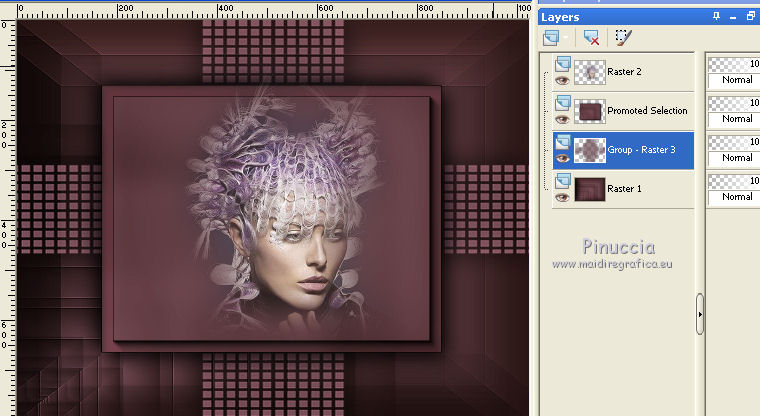Select the Group - Raster 3 thumbnail
Viewport: 760px width, 416px height.
(x=590, y=150)
